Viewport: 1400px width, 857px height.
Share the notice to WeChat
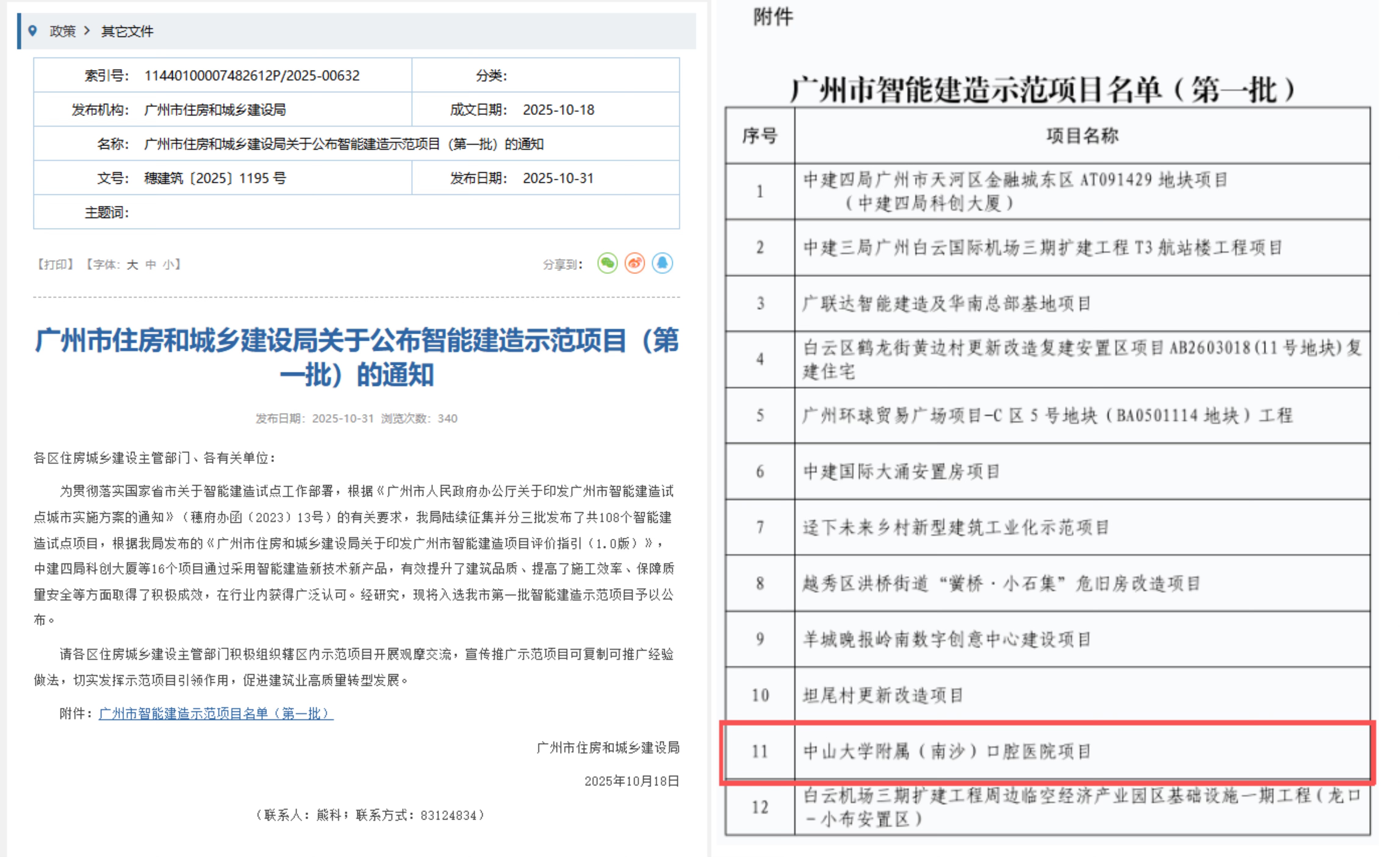607,264
